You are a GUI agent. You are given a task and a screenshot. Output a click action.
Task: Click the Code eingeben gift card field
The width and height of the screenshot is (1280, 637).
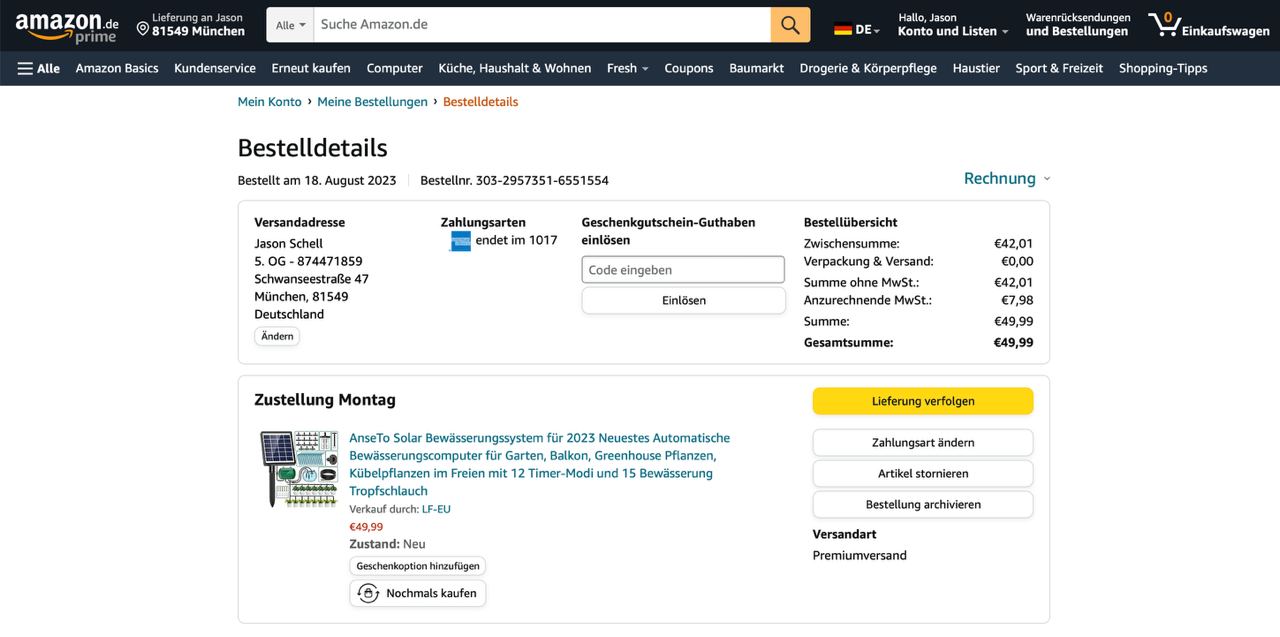tap(683, 270)
